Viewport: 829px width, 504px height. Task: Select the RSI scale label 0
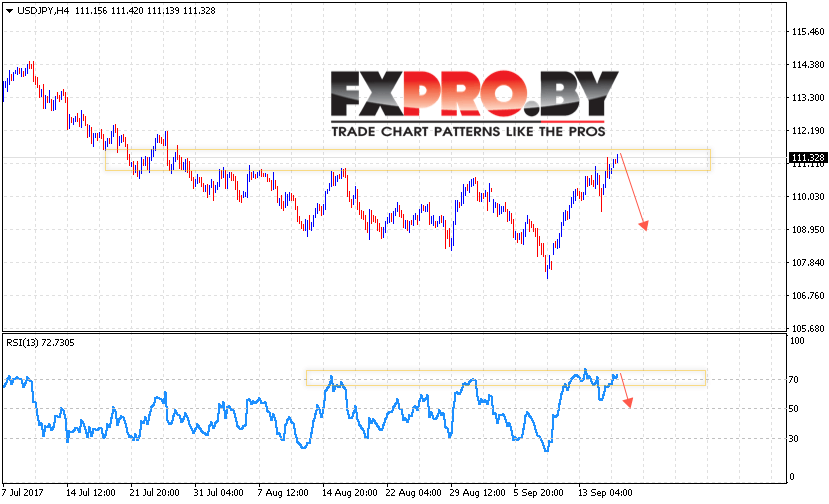(x=791, y=477)
